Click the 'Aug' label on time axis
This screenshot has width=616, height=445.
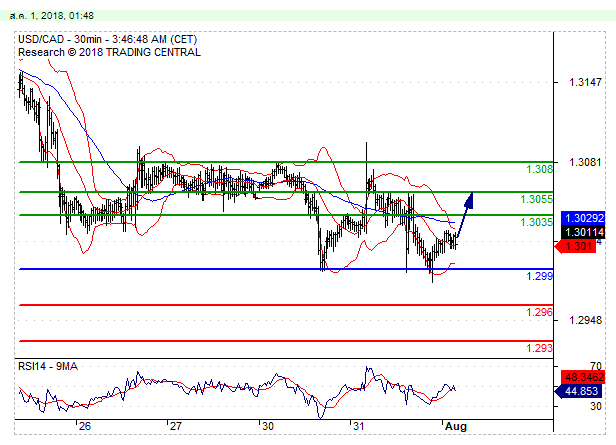click(456, 427)
